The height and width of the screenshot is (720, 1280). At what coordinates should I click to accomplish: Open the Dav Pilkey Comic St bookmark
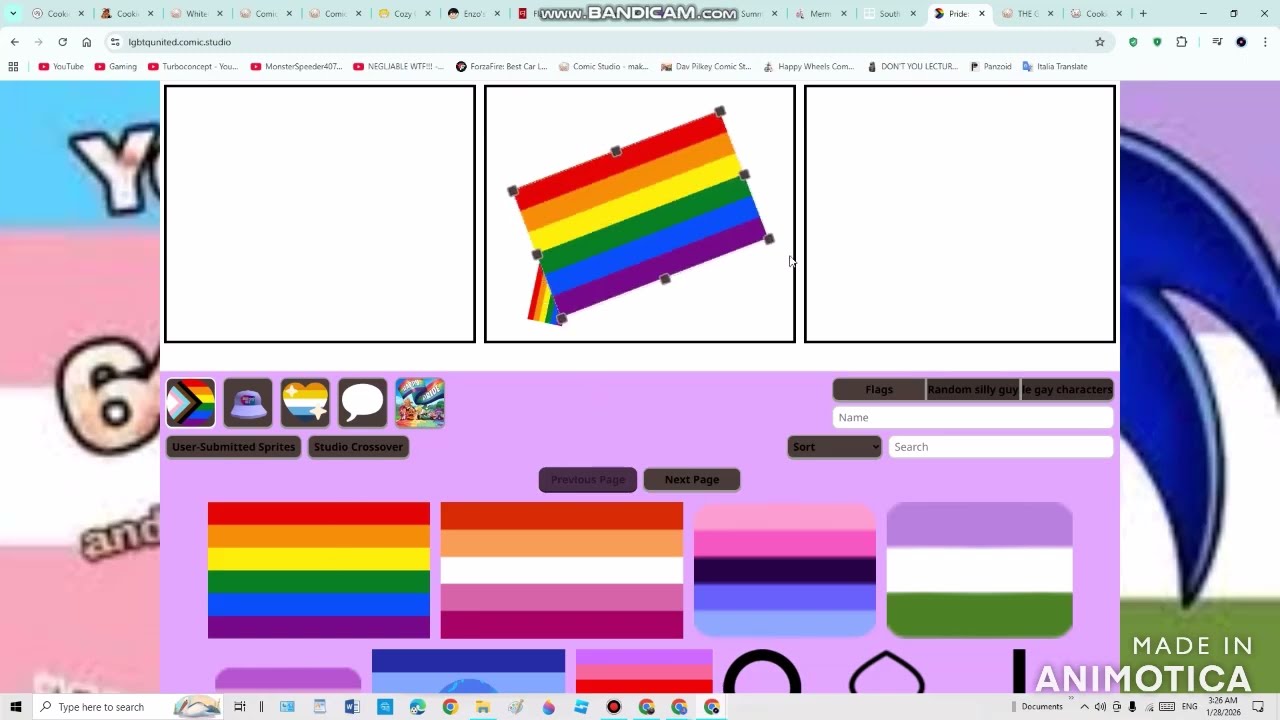click(x=706, y=66)
